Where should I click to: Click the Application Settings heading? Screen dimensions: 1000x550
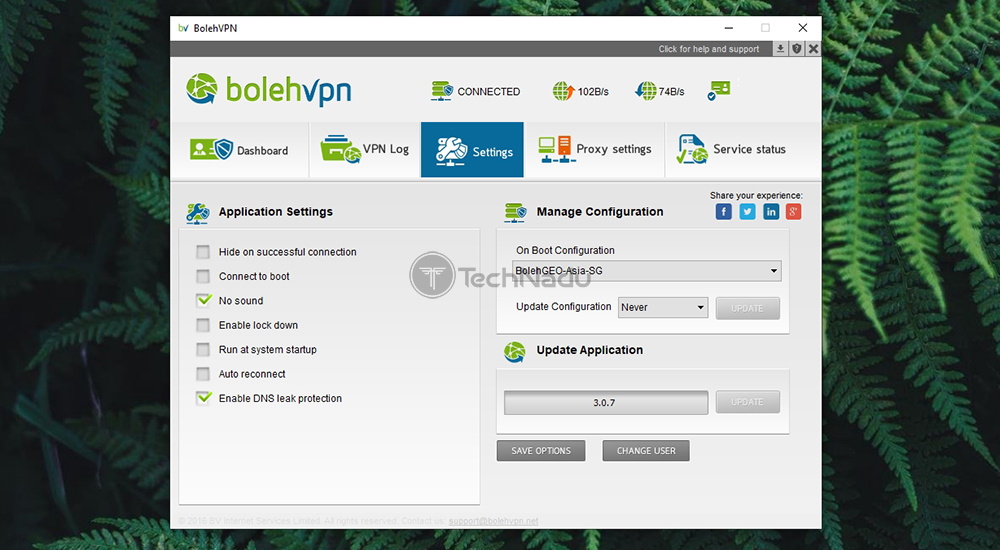click(276, 212)
